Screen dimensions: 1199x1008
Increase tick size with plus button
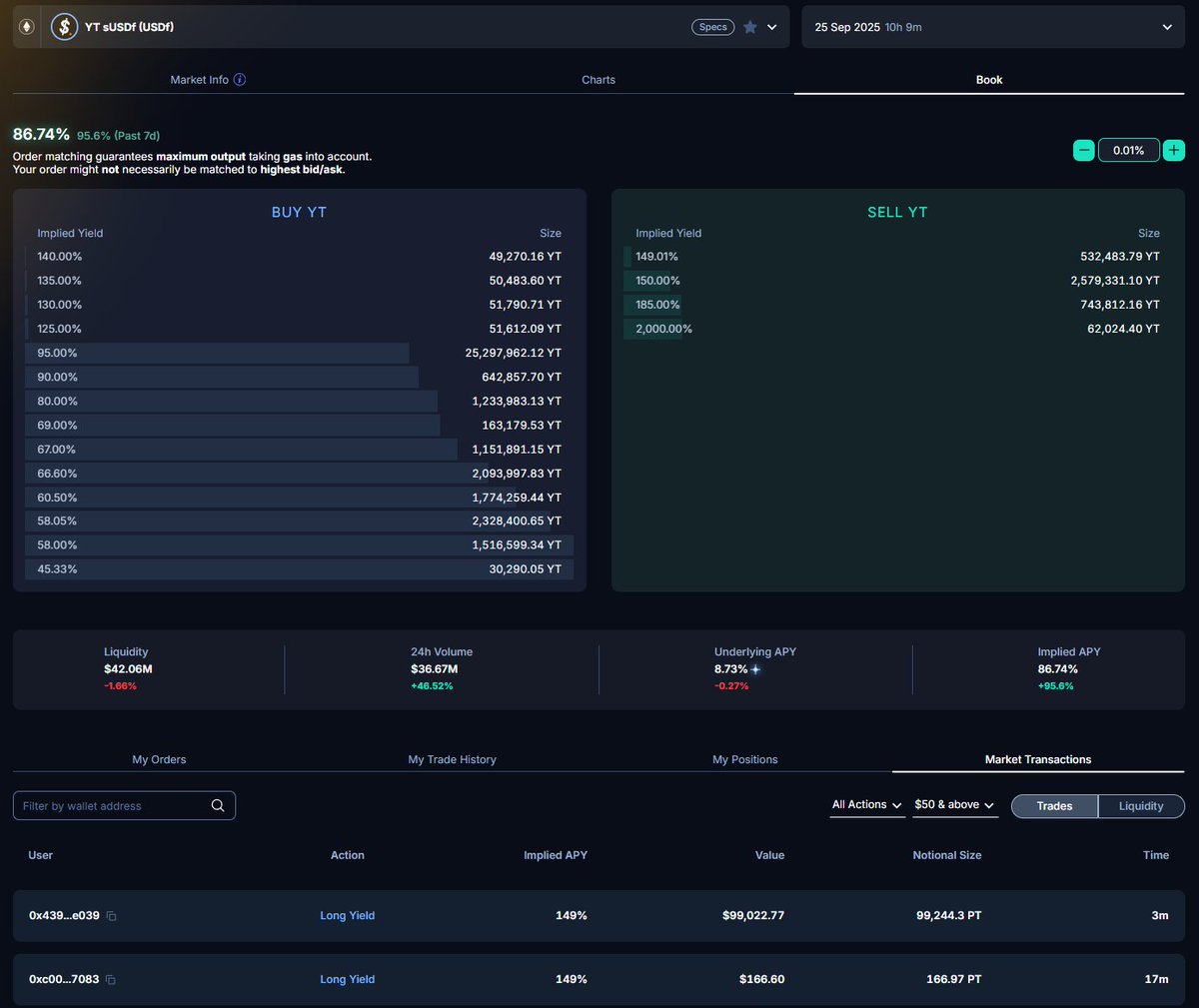1174,150
